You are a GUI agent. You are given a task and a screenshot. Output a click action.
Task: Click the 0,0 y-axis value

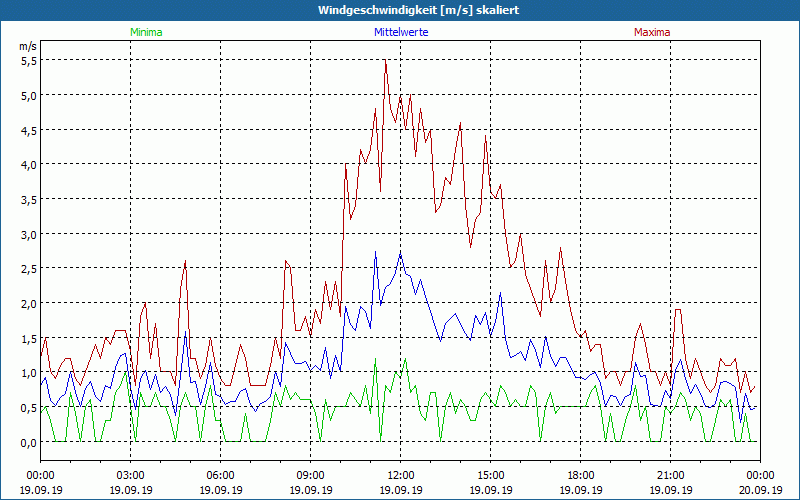29,442
